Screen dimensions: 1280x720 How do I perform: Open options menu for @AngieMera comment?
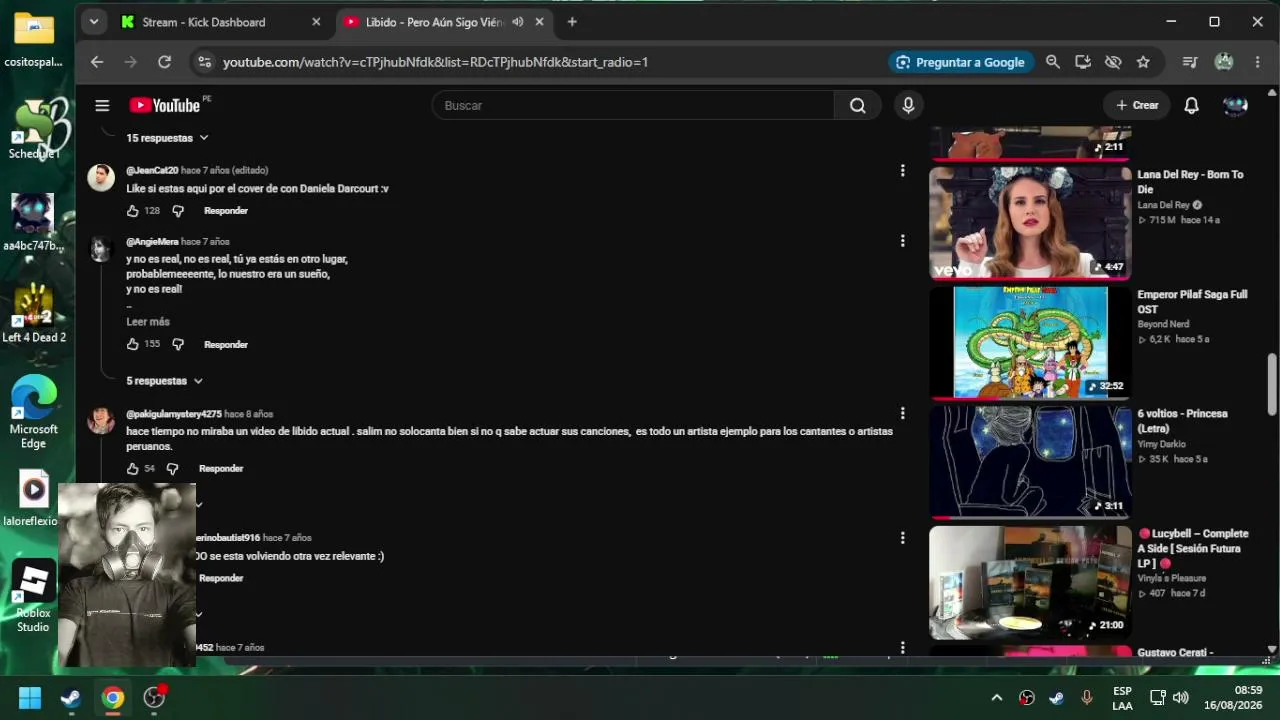click(x=902, y=241)
